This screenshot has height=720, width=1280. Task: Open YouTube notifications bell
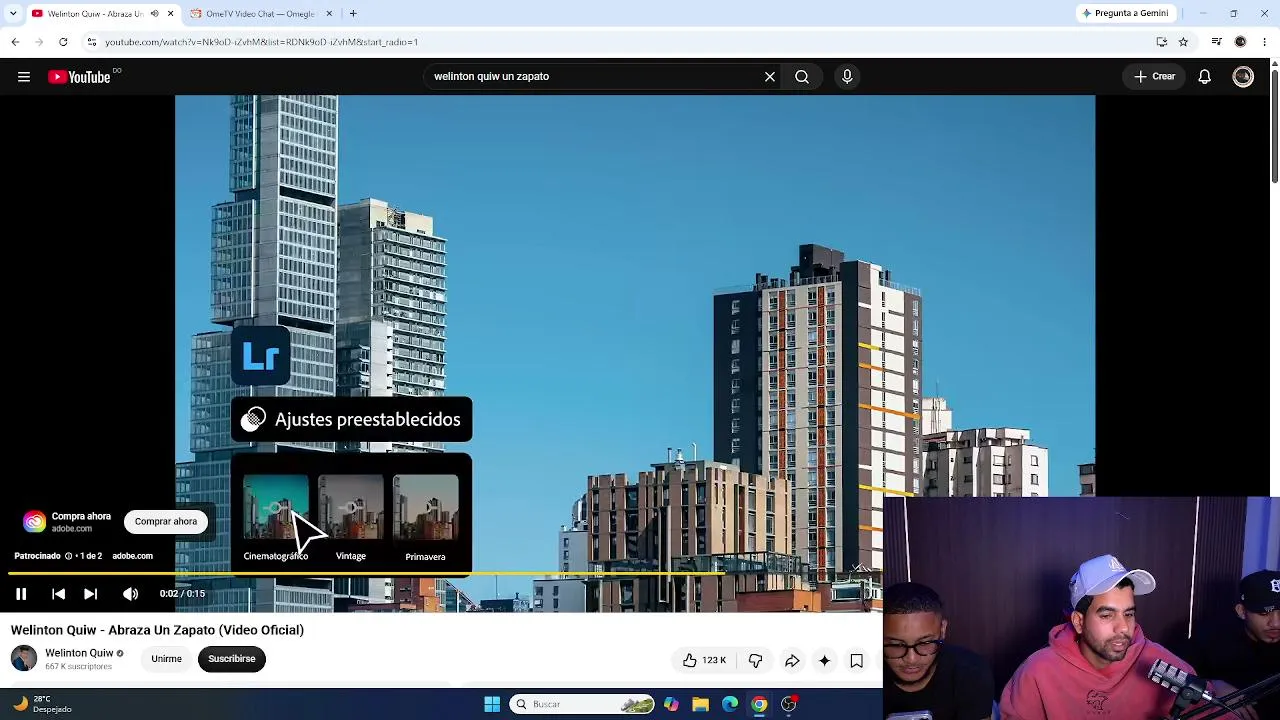tap(1205, 77)
